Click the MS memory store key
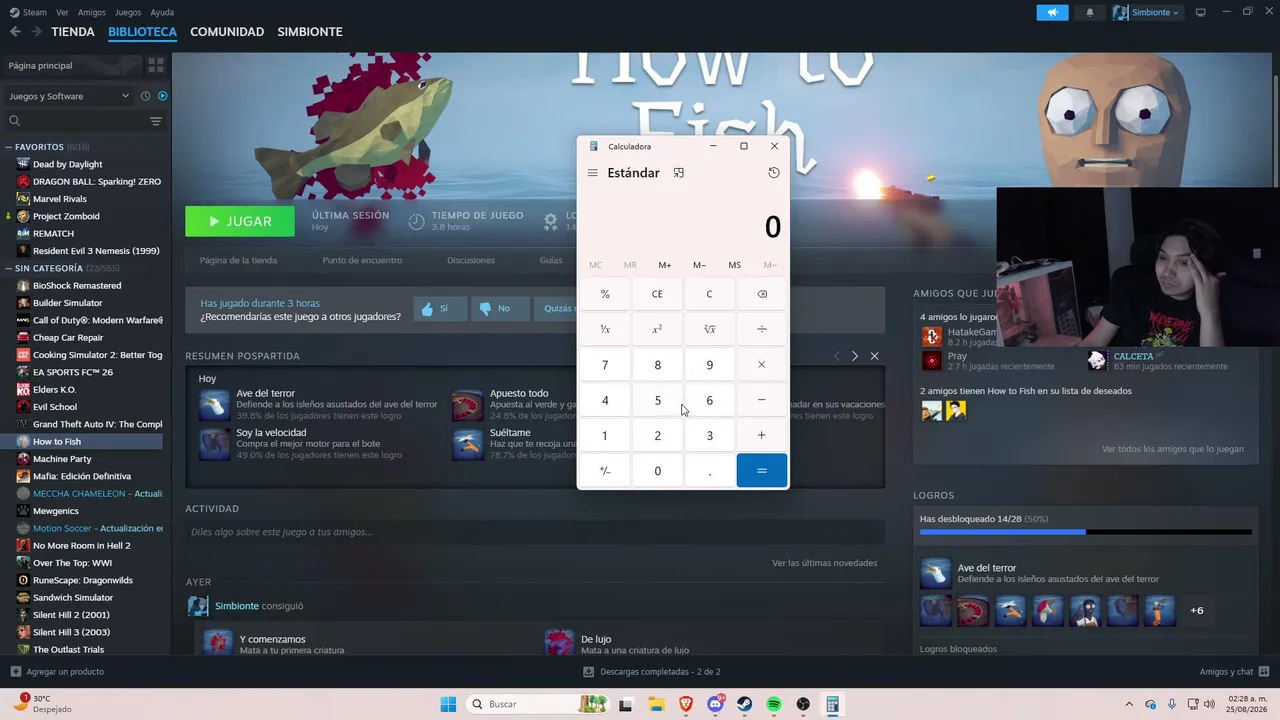Viewport: 1280px width, 720px height. [x=735, y=265]
